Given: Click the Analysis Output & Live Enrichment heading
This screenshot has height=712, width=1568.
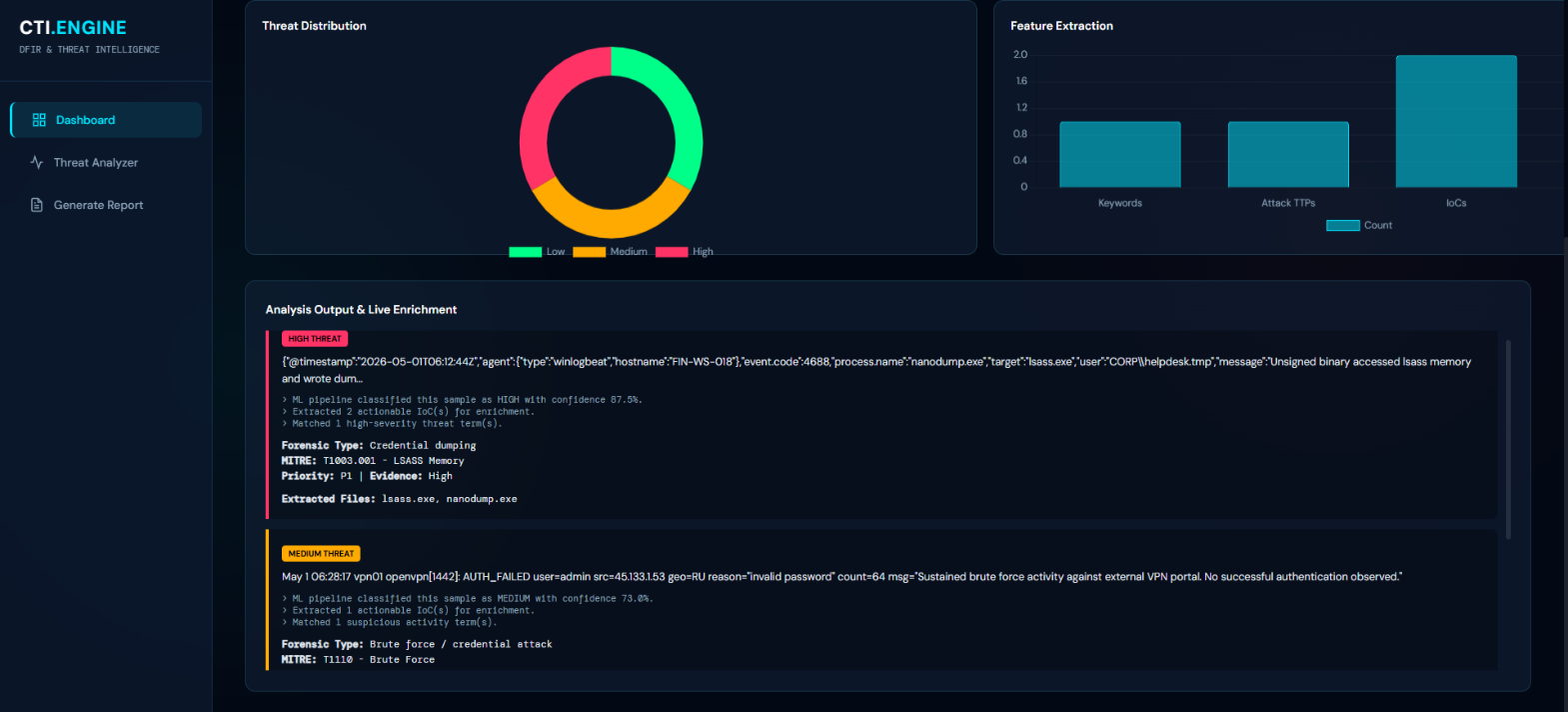Looking at the screenshot, I should 361,310.
